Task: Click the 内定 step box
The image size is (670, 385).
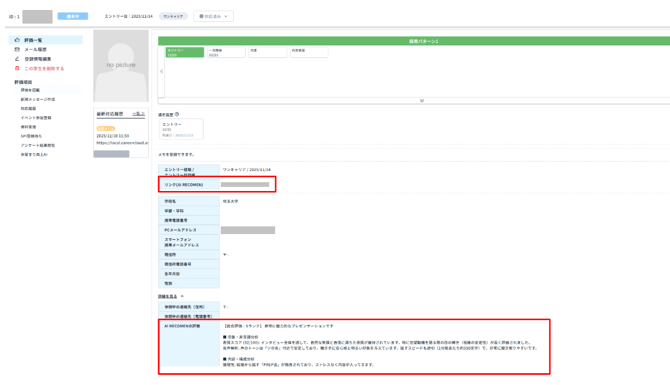Action: point(267,52)
